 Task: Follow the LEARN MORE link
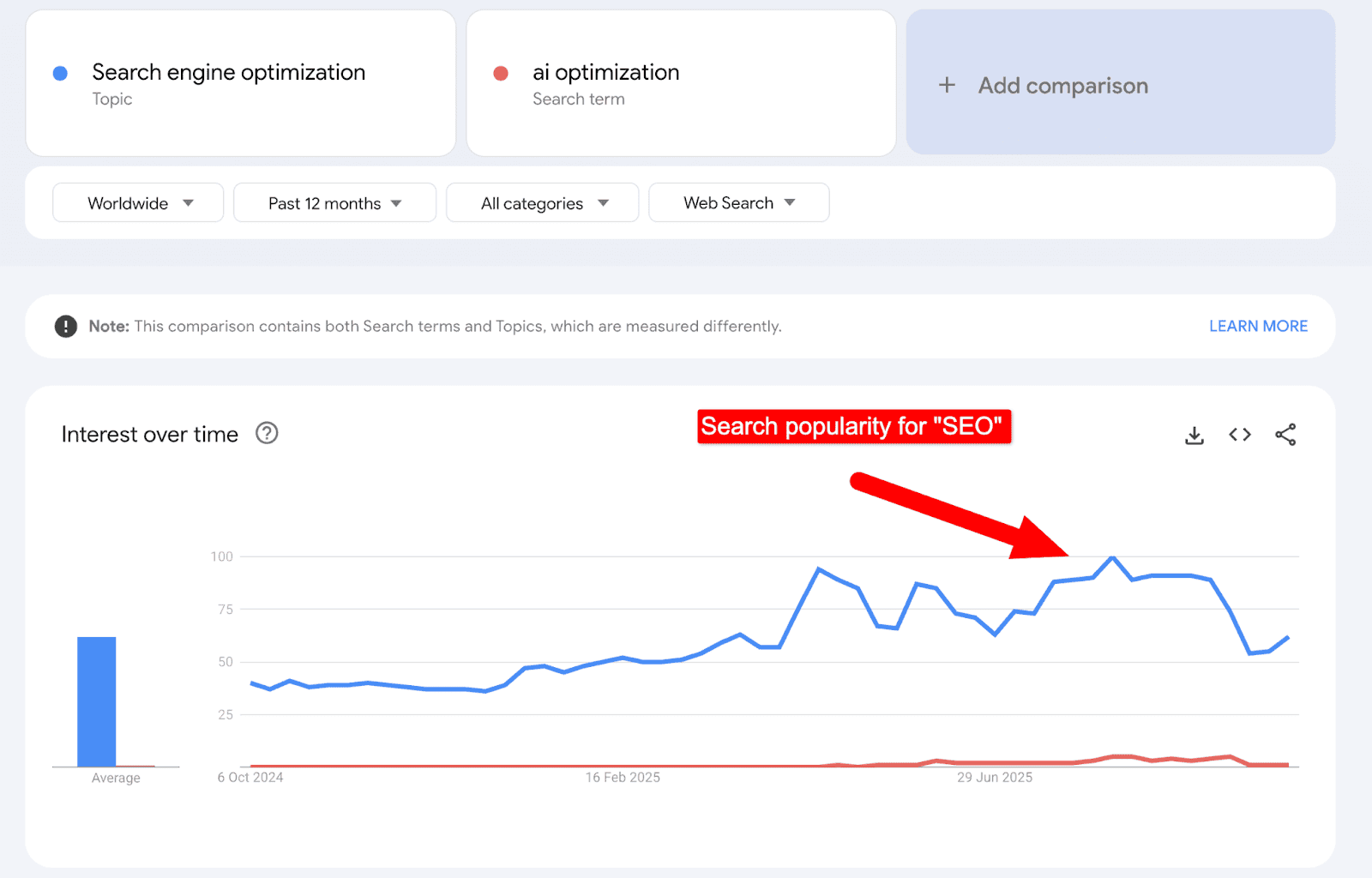(x=1258, y=327)
